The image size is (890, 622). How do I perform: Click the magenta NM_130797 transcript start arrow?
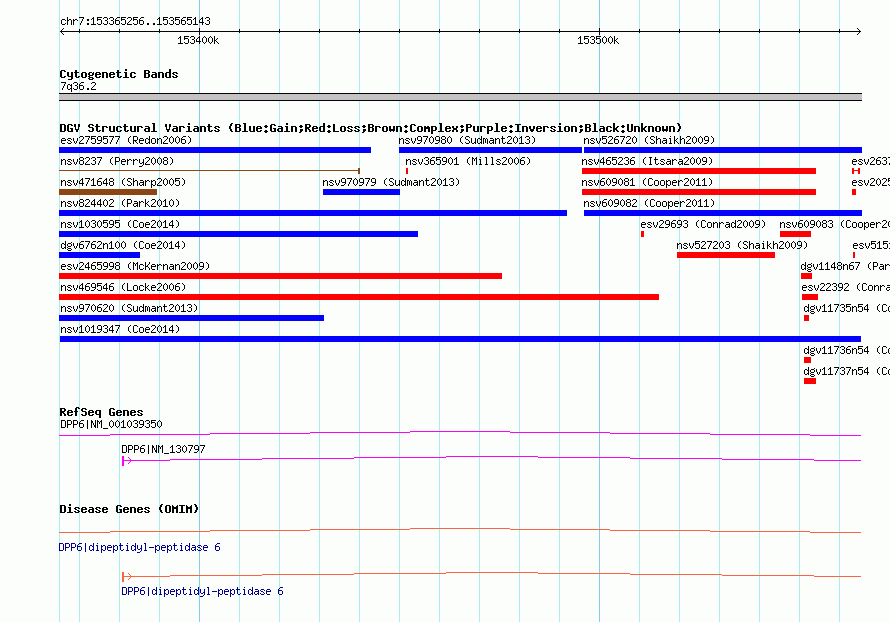127,461
